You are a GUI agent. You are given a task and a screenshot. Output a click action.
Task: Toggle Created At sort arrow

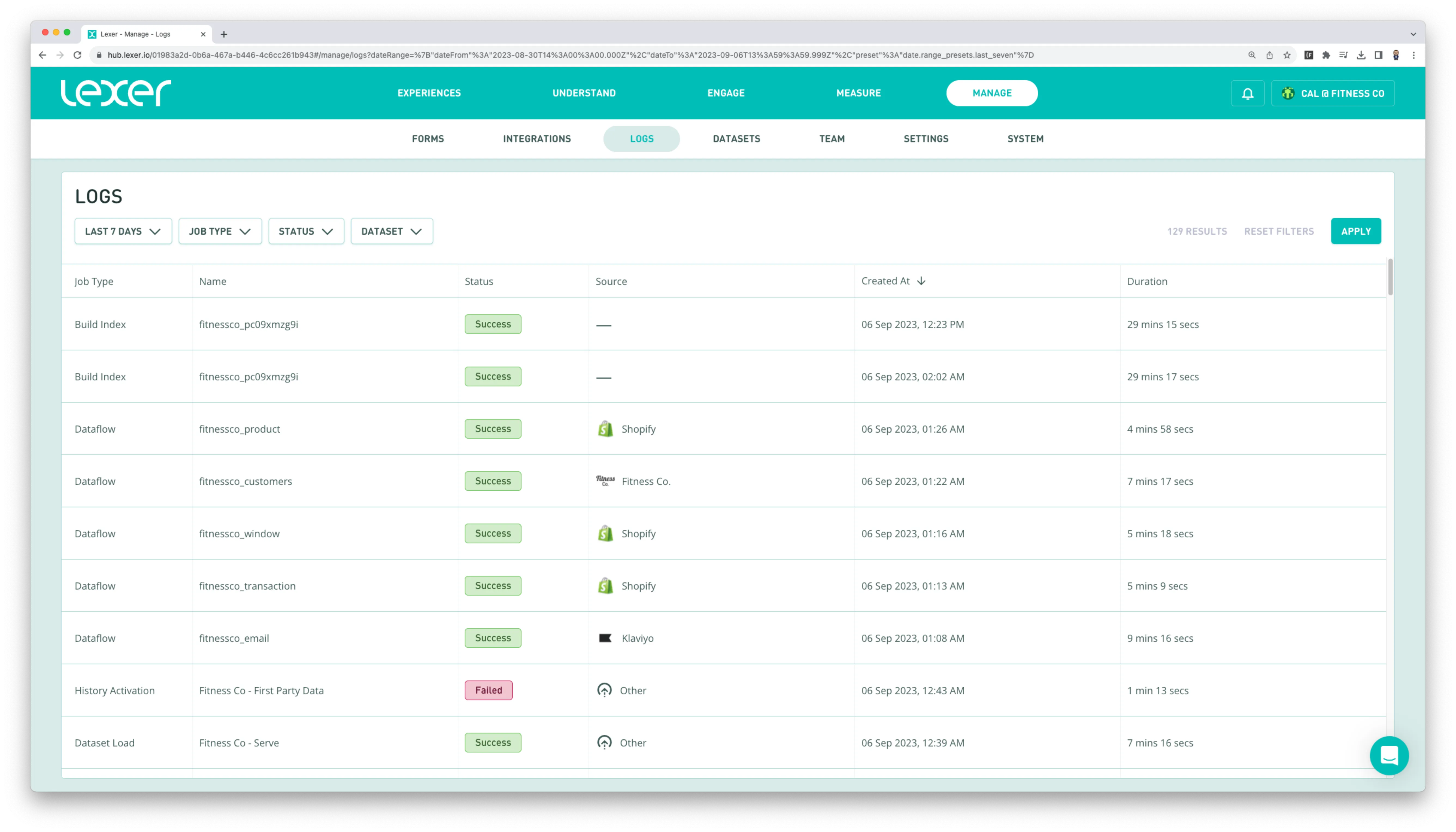click(x=921, y=281)
